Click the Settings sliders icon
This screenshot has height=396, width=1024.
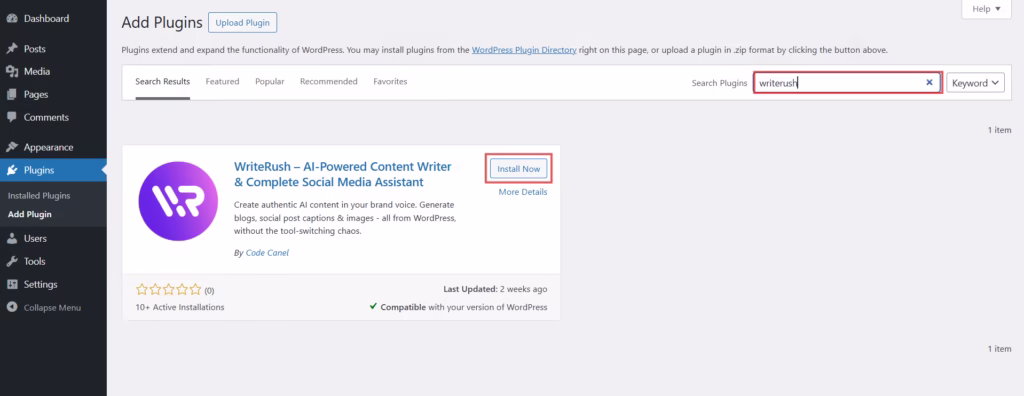point(12,285)
